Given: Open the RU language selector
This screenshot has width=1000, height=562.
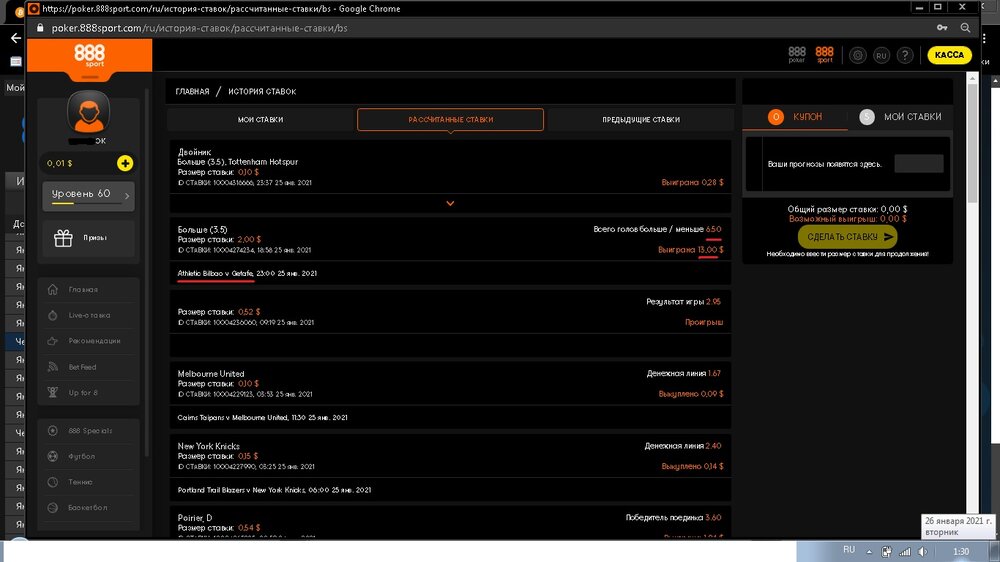Looking at the screenshot, I should pos(881,56).
